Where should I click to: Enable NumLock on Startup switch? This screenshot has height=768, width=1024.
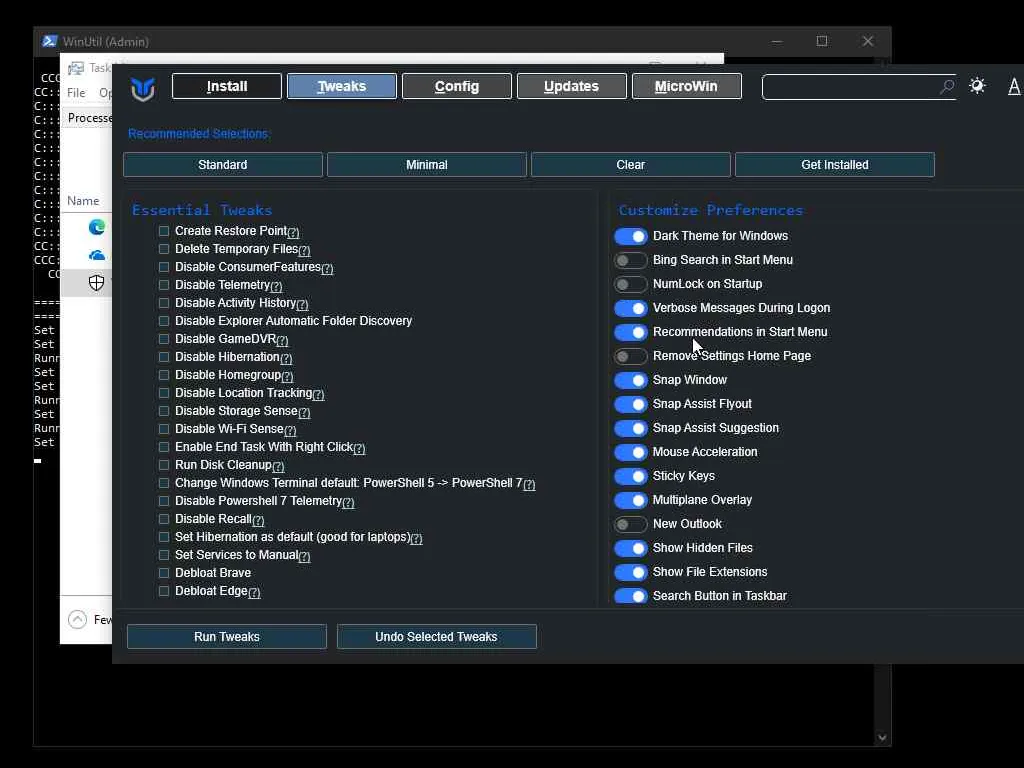(x=631, y=284)
